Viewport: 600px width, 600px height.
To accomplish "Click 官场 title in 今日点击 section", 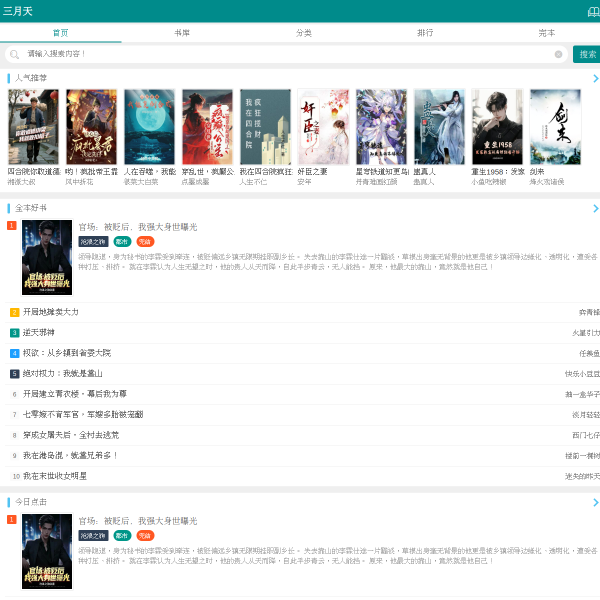I will [138, 521].
